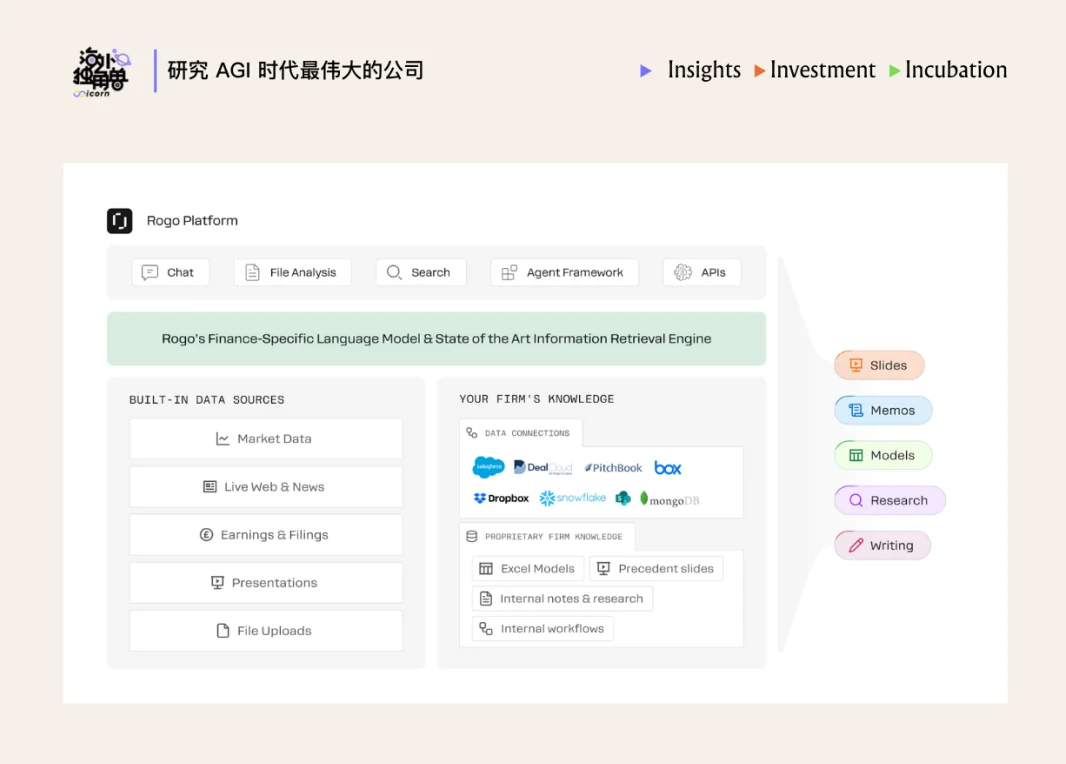Click the Salesforce cloud logo
Viewport: 1066px width, 764px height.
pyautogui.click(x=487, y=467)
